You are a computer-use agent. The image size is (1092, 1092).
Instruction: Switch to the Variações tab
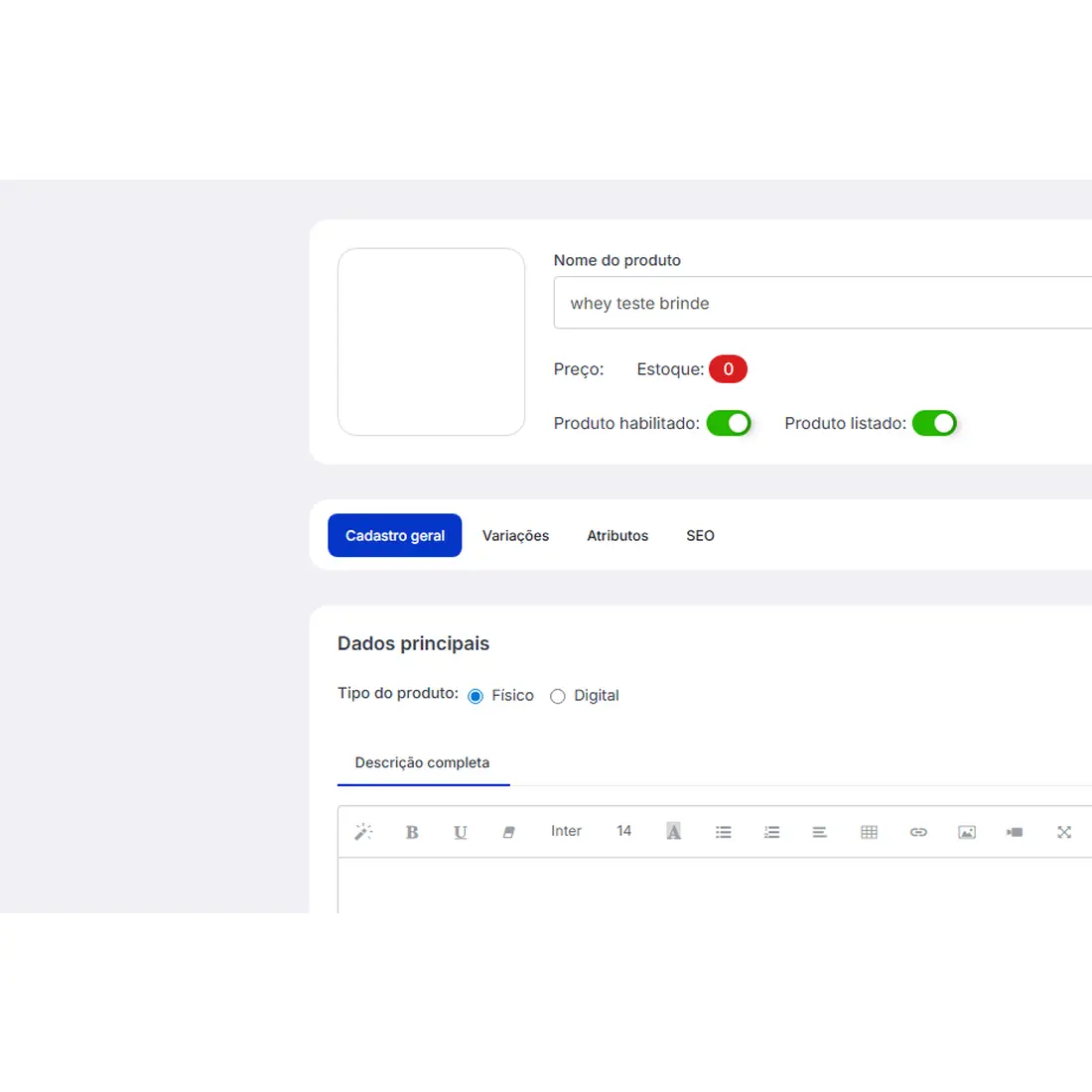point(515,536)
